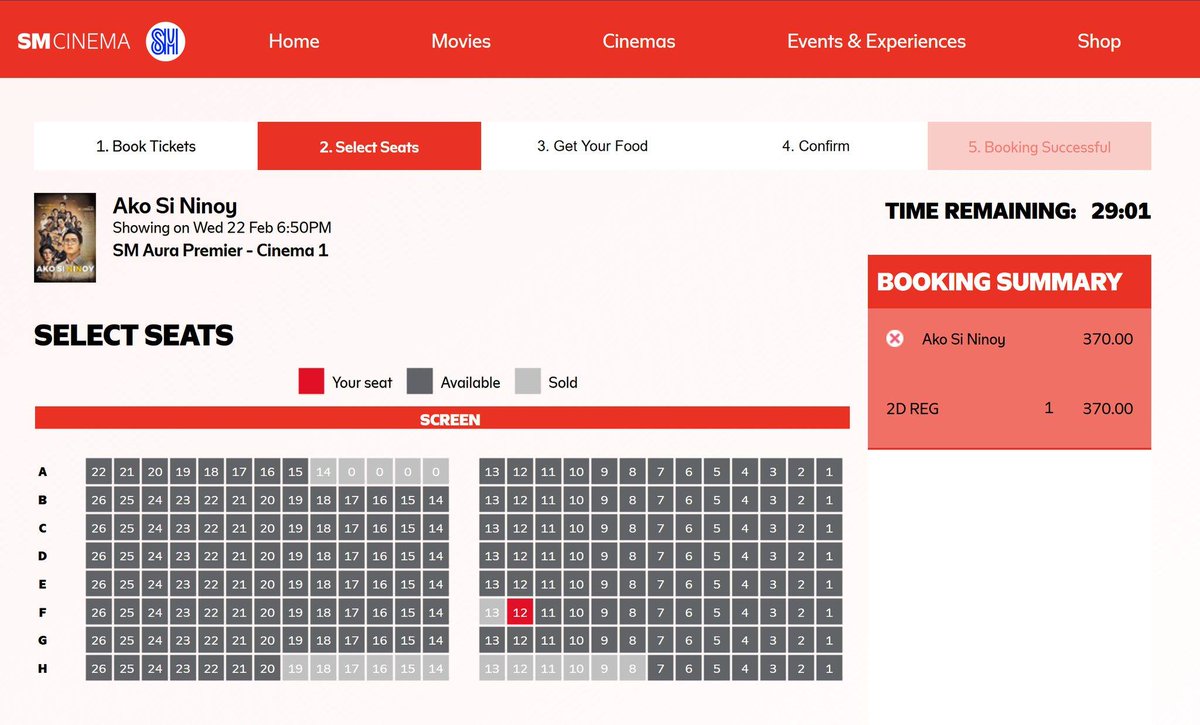Select seat A22 in the left block
The height and width of the screenshot is (725, 1200).
(x=98, y=472)
